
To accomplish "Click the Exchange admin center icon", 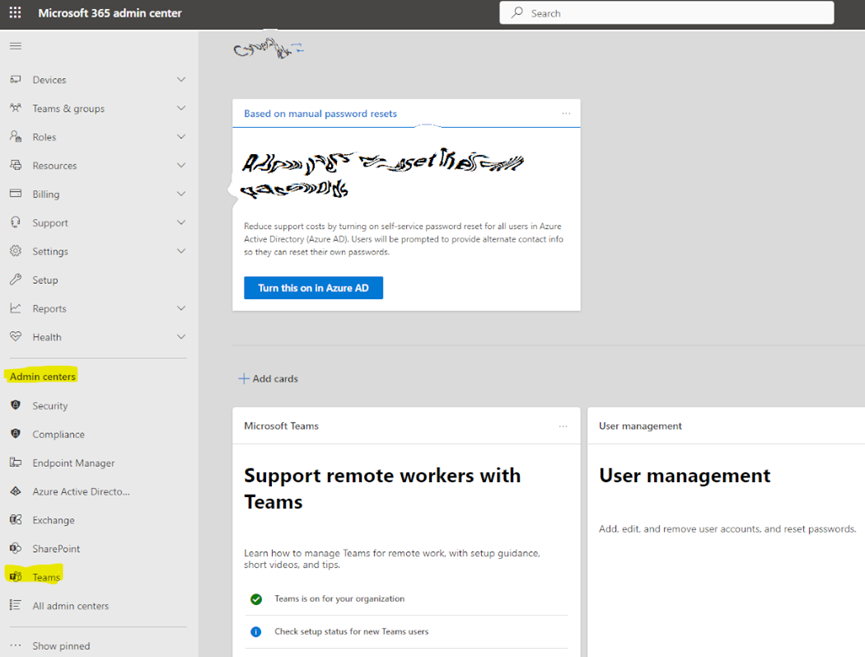I will 15,520.
